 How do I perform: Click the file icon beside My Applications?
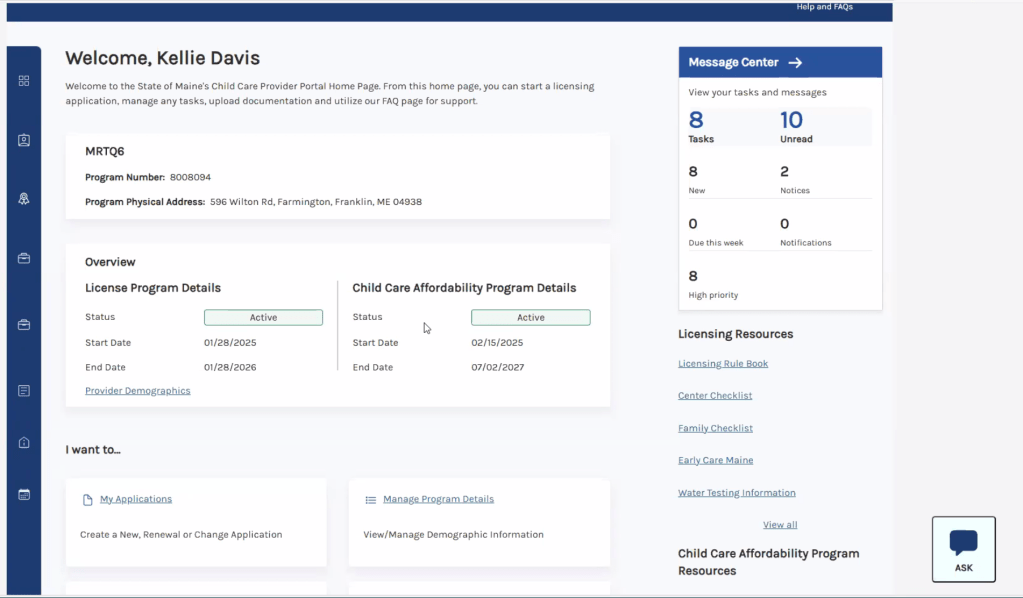point(87,499)
